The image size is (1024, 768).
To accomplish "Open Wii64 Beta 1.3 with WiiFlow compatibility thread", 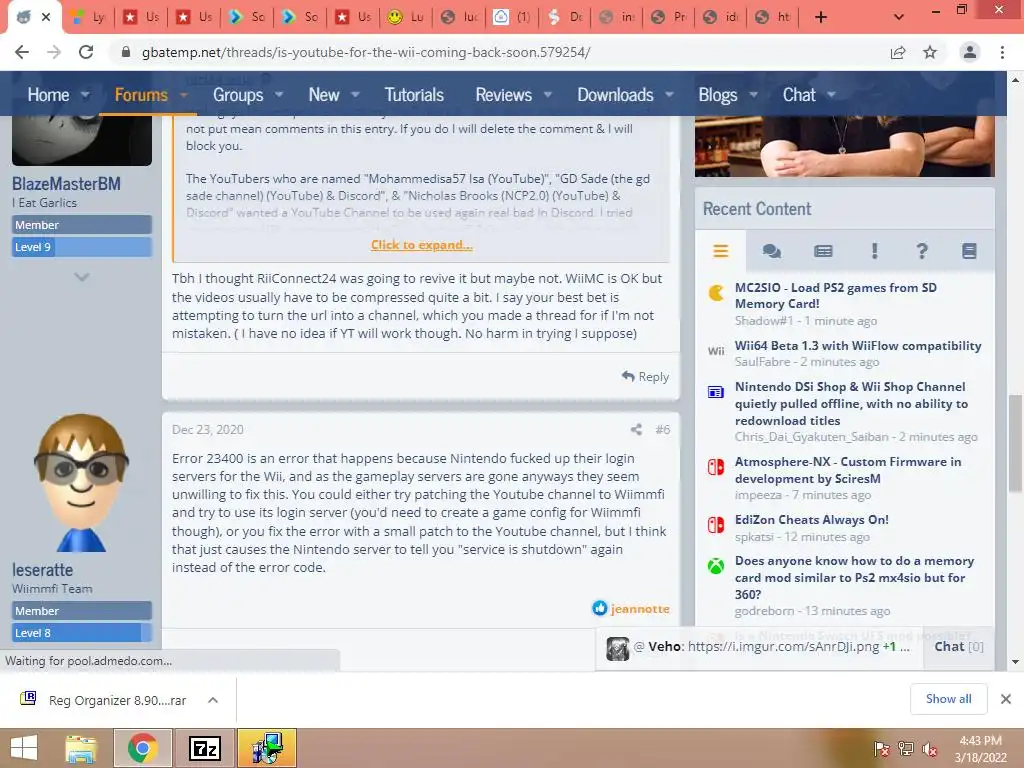I will (x=857, y=345).
